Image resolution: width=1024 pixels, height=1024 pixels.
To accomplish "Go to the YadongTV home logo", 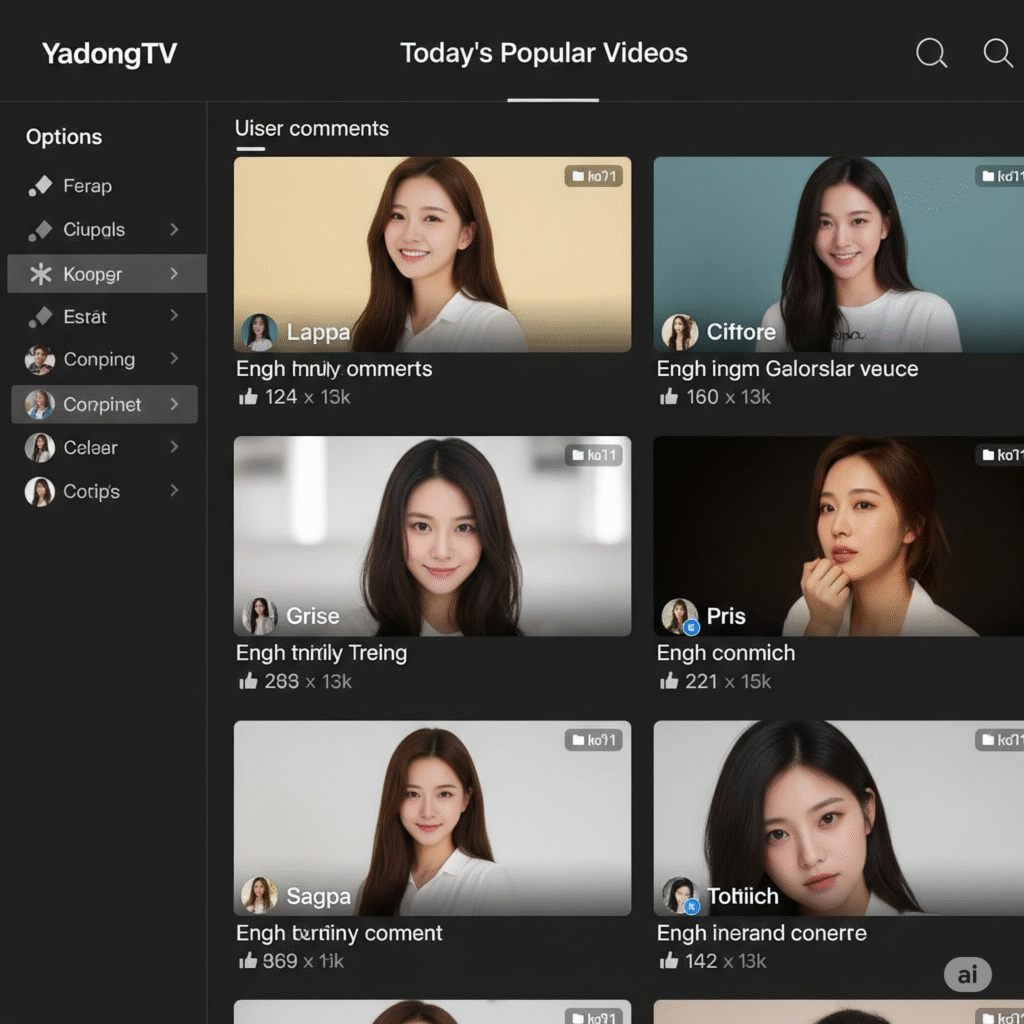I will click(x=109, y=54).
